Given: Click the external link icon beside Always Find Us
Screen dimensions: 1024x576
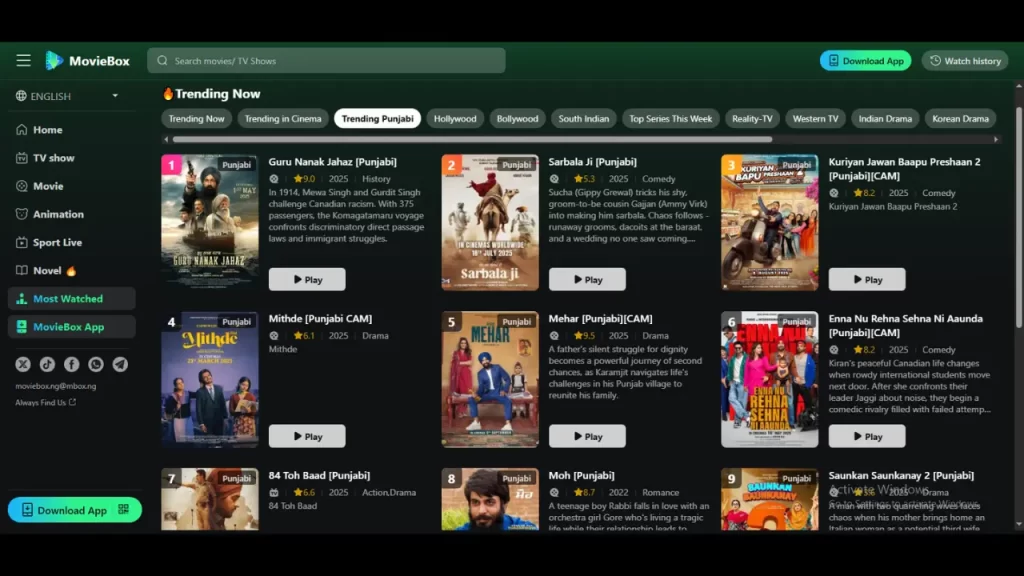Looking at the screenshot, I should click(72, 402).
